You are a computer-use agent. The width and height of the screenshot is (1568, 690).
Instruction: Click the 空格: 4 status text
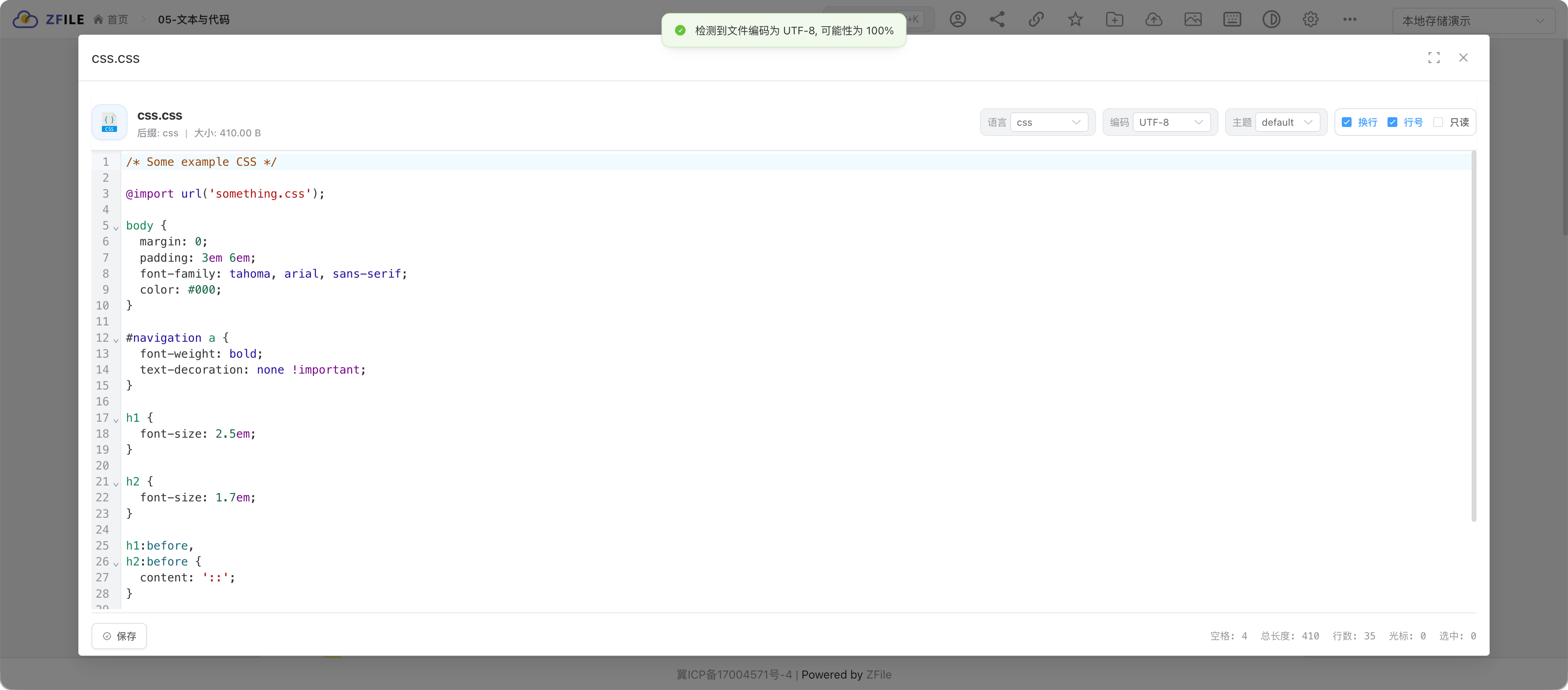pyautogui.click(x=1228, y=636)
